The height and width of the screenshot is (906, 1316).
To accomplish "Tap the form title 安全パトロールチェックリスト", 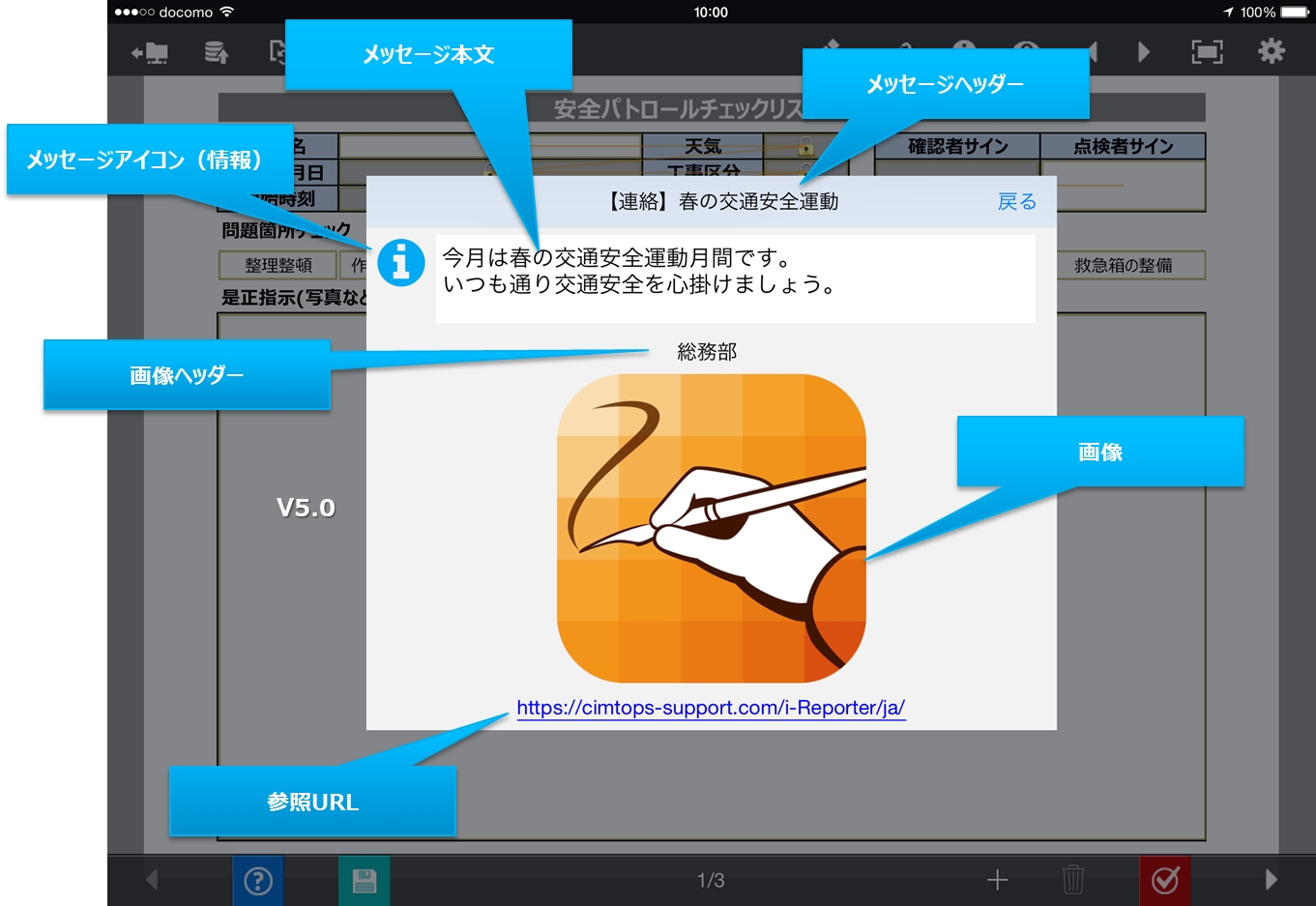I will coord(677,108).
